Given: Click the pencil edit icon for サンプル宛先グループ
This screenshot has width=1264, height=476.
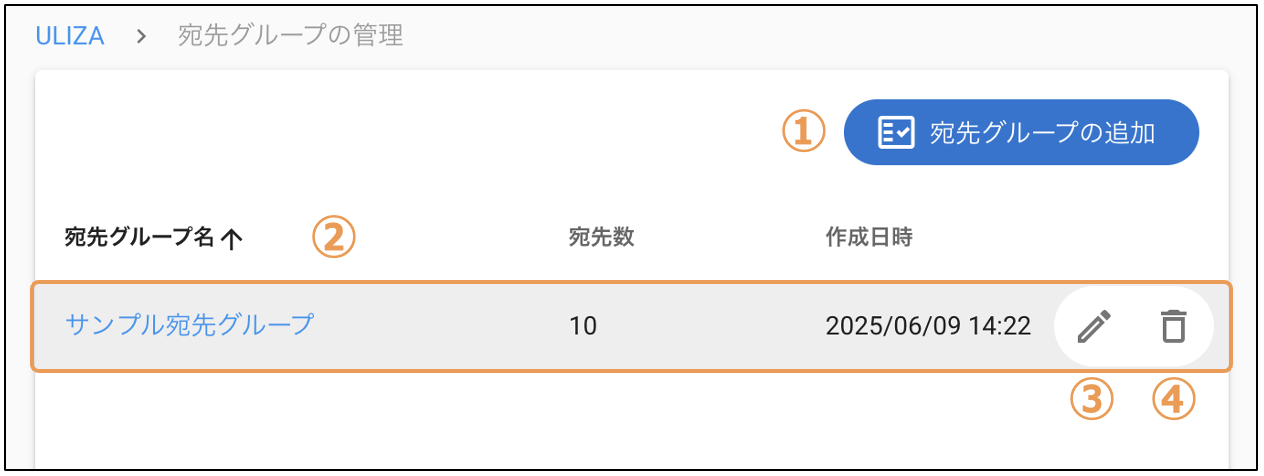Looking at the screenshot, I should (1094, 326).
